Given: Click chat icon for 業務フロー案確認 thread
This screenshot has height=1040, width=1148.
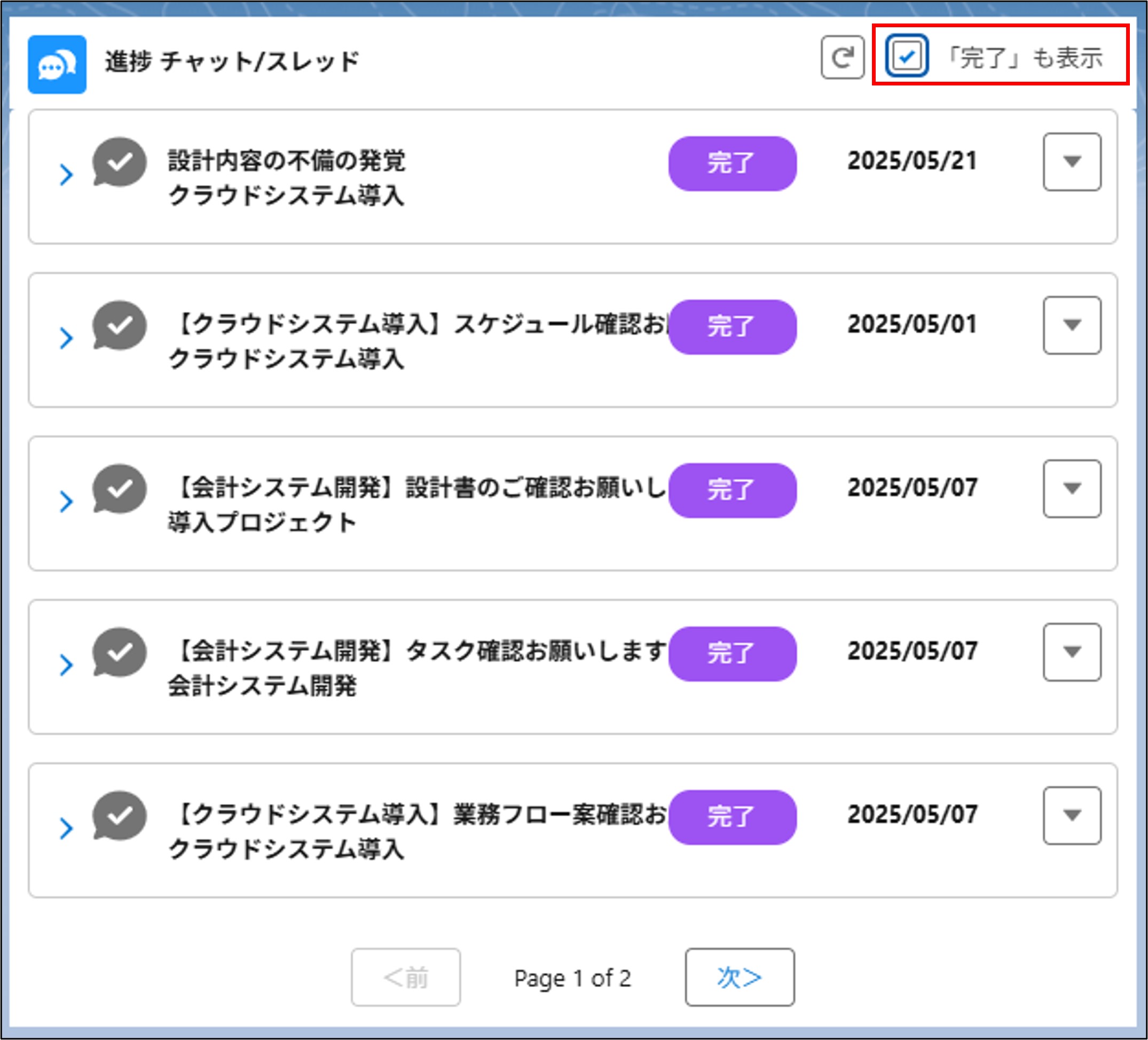Looking at the screenshot, I should point(120,816).
